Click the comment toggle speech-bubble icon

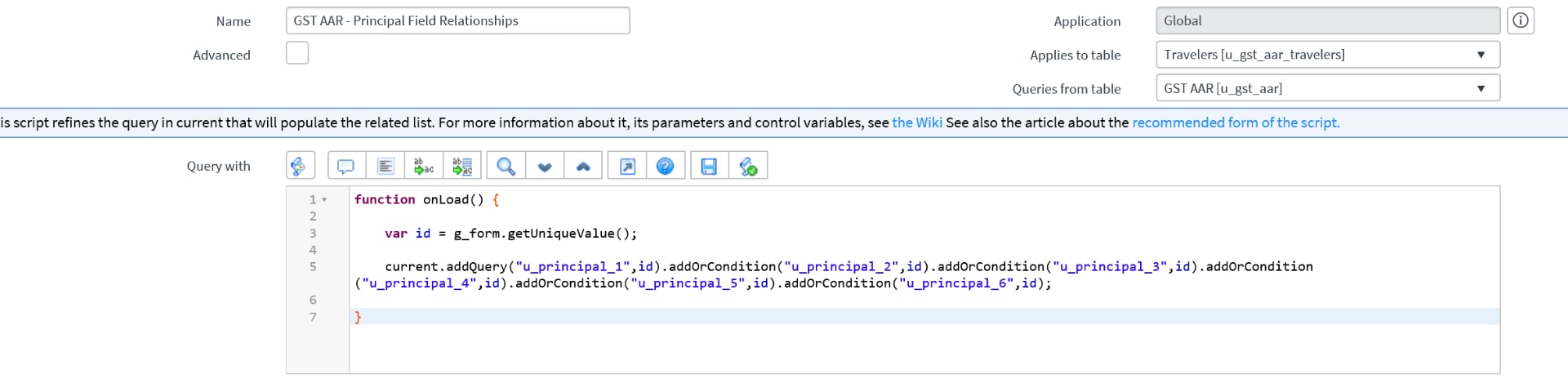tap(346, 166)
